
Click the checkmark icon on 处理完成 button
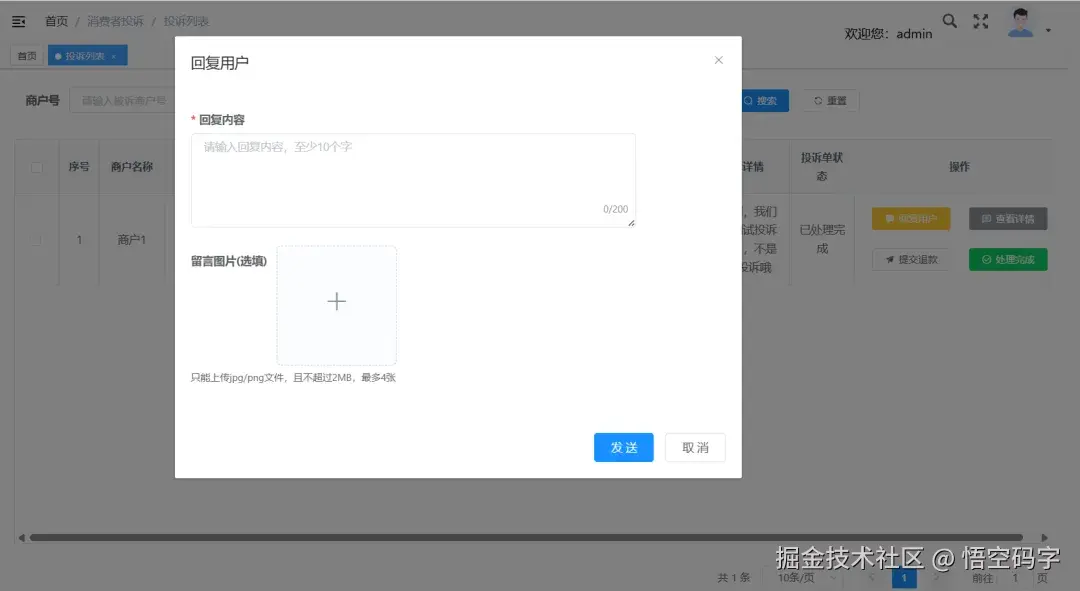pos(984,258)
